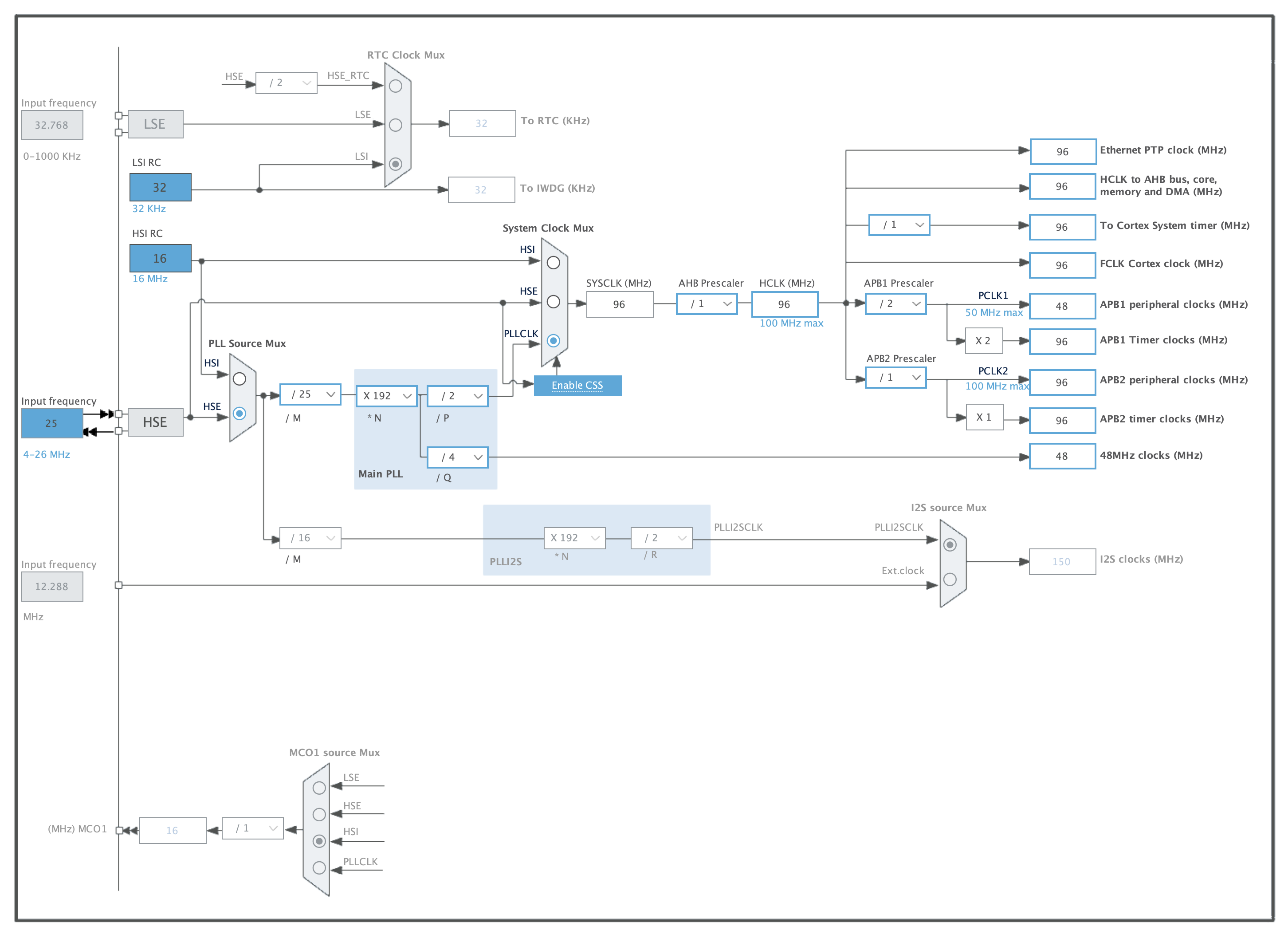Click the APB2 peripheral clocks value box
The height and width of the screenshot is (938, 1288).
coord(1063,383)
